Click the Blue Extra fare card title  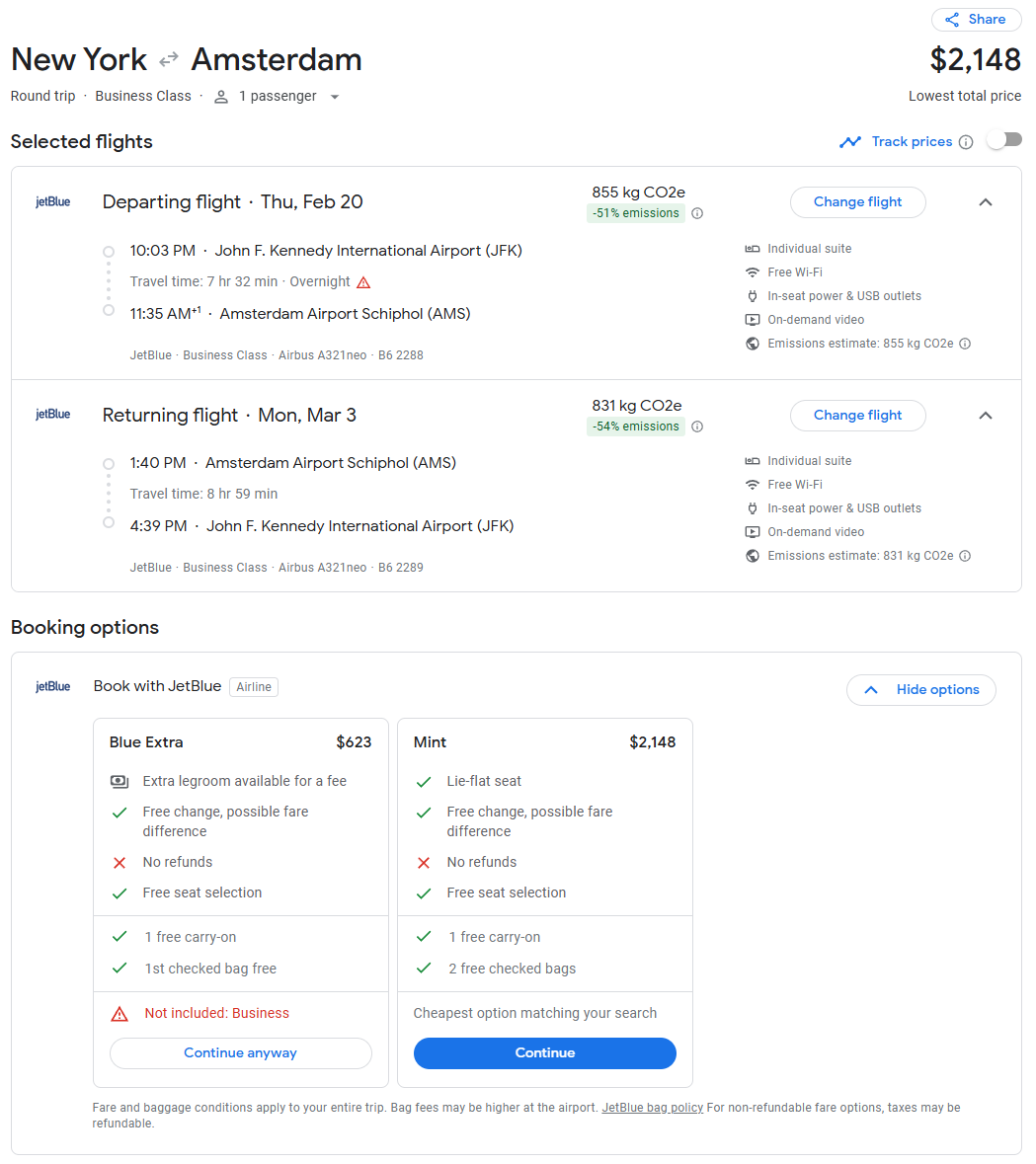click(x=146, y=742)
